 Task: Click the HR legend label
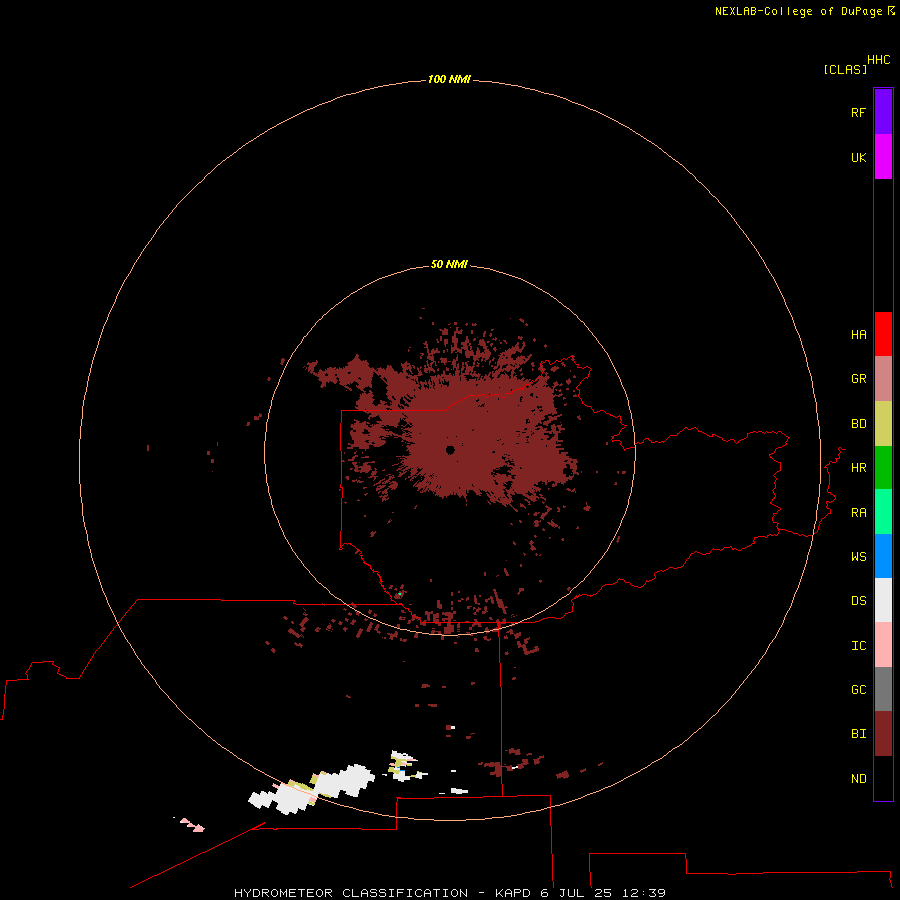click(858, 468)
